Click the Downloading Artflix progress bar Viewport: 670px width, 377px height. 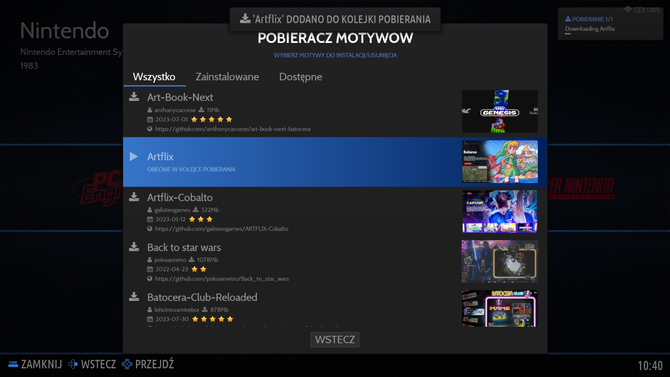[568, 34]
